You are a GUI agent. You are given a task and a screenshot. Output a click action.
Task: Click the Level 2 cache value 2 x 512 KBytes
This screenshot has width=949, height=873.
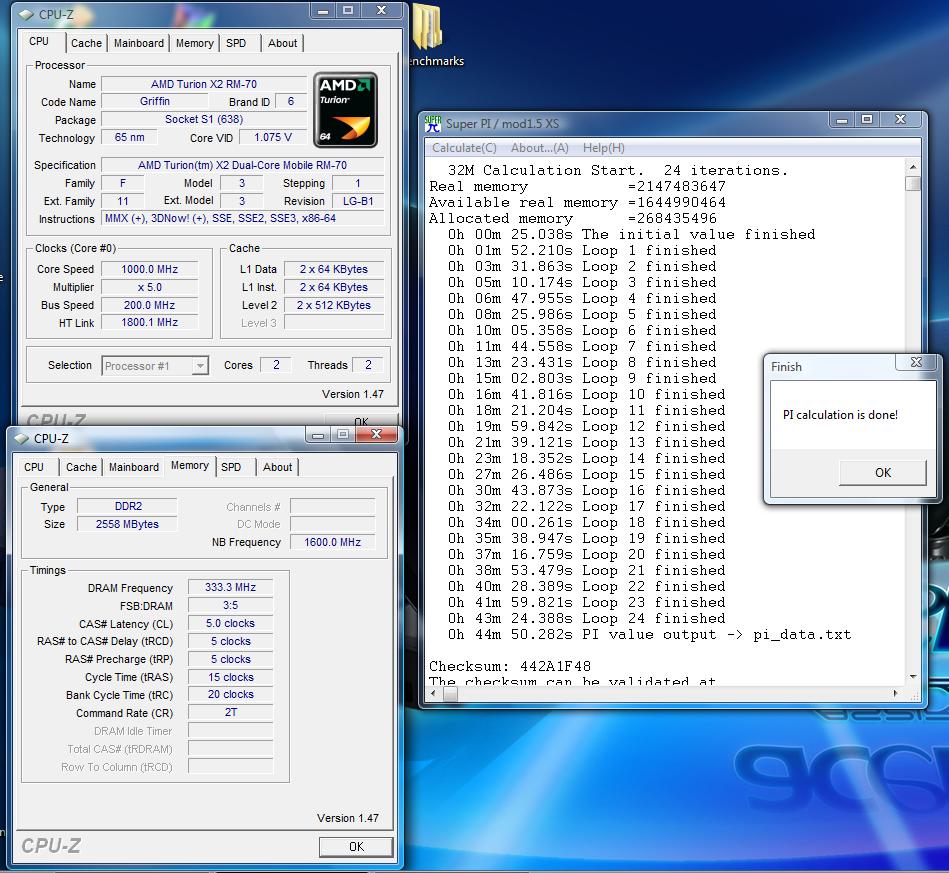[x=333, y=305]
